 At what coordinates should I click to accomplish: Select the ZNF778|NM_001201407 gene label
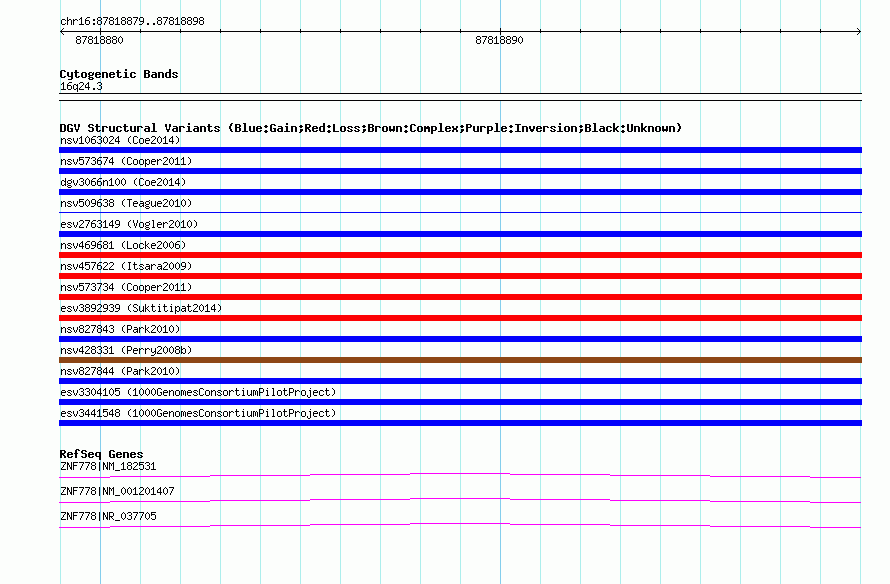(117, 491)
